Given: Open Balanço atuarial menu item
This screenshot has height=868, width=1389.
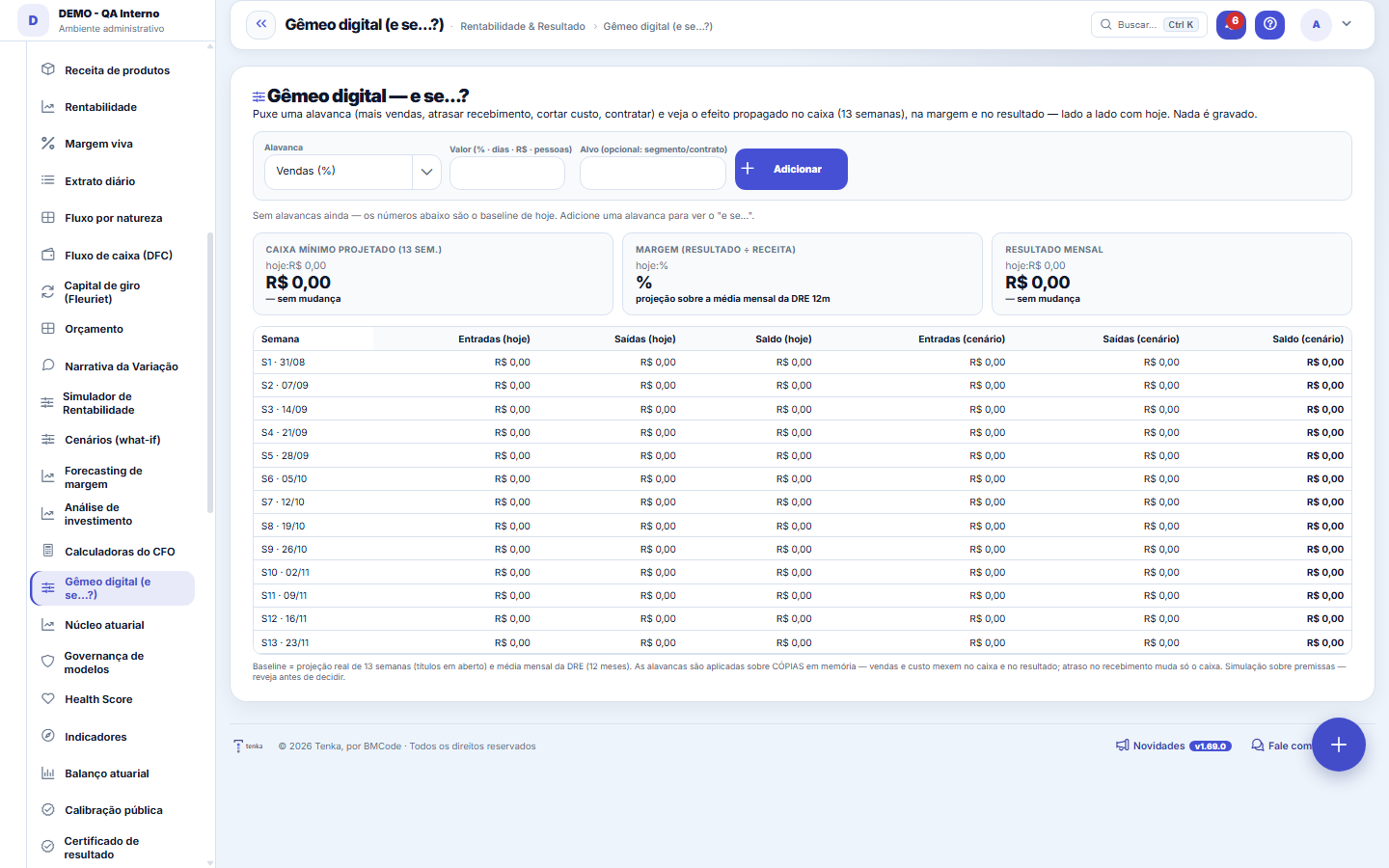Looking at the screenshot, I should pos(113,773).
